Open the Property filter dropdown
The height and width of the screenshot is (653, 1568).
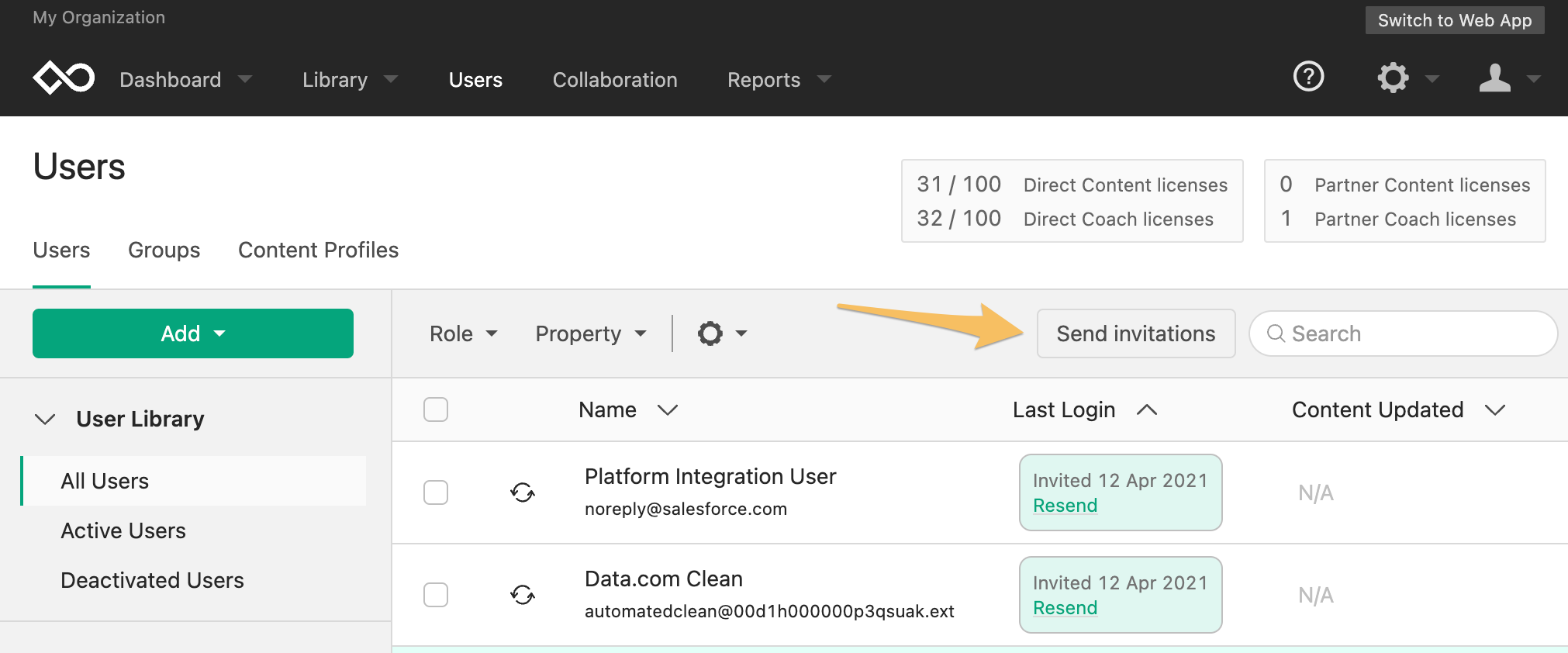591,333
